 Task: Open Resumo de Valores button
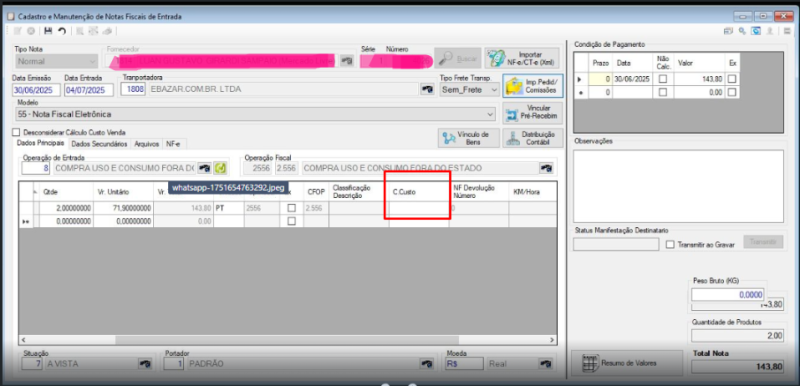coord(627,363)
